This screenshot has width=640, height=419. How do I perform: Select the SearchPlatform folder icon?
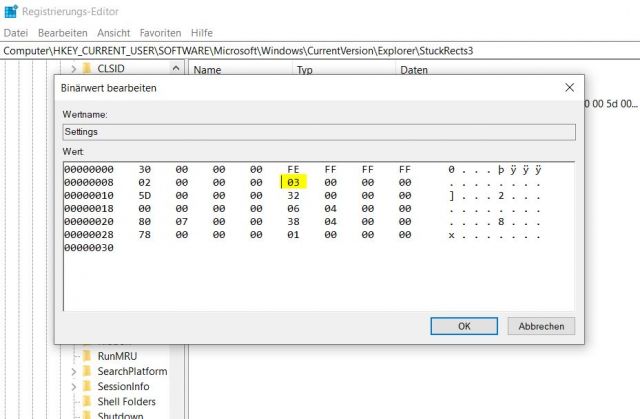point(87,371)
